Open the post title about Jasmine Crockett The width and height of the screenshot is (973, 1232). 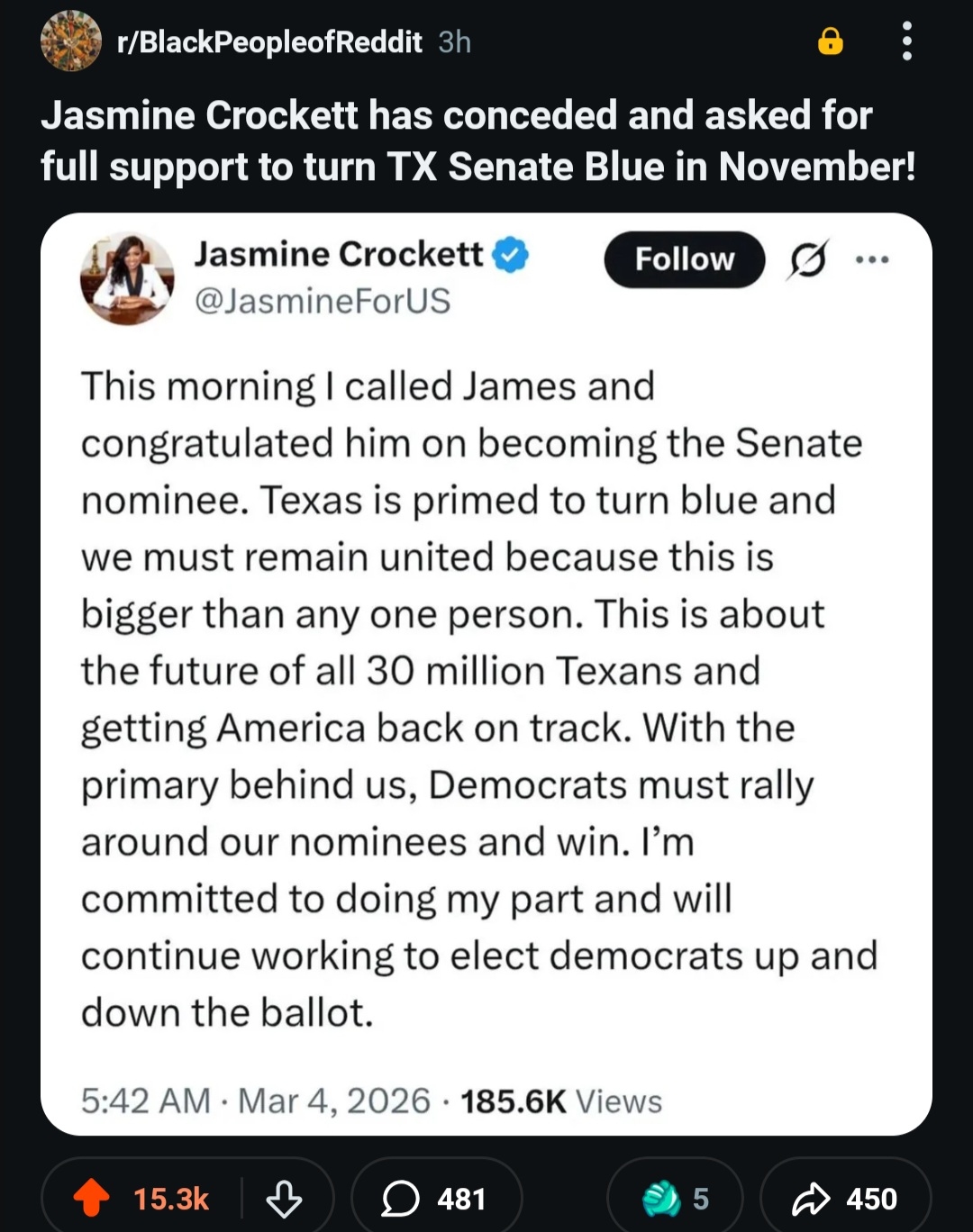(x=477, y=141)
